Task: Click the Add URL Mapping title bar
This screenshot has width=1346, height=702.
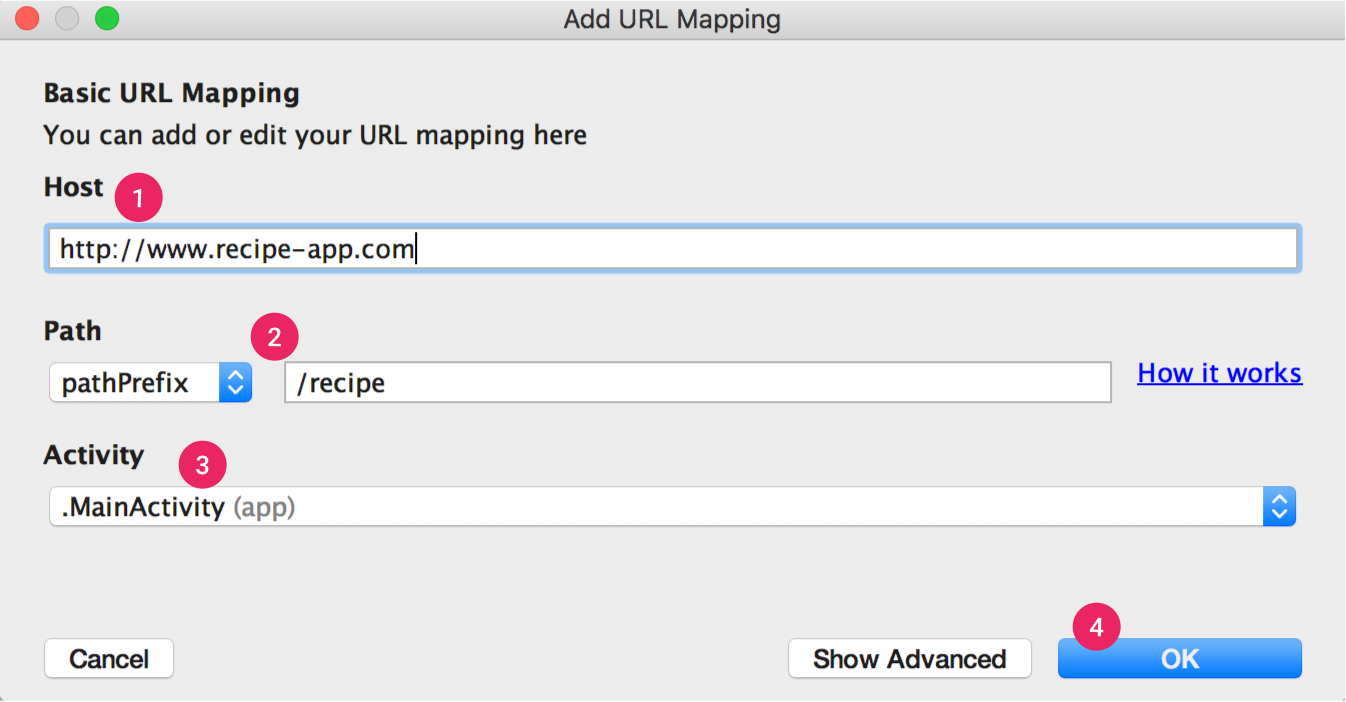Action: point(672,18)
